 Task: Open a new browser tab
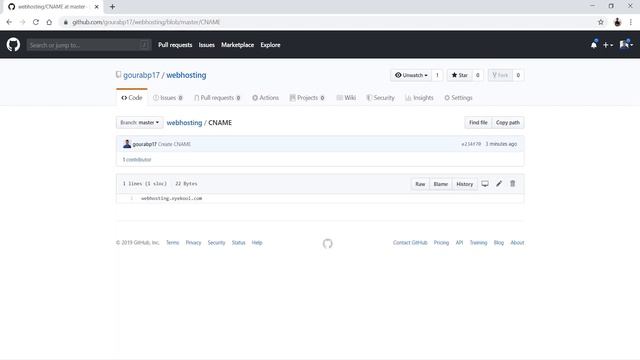[x=112, y=7]
